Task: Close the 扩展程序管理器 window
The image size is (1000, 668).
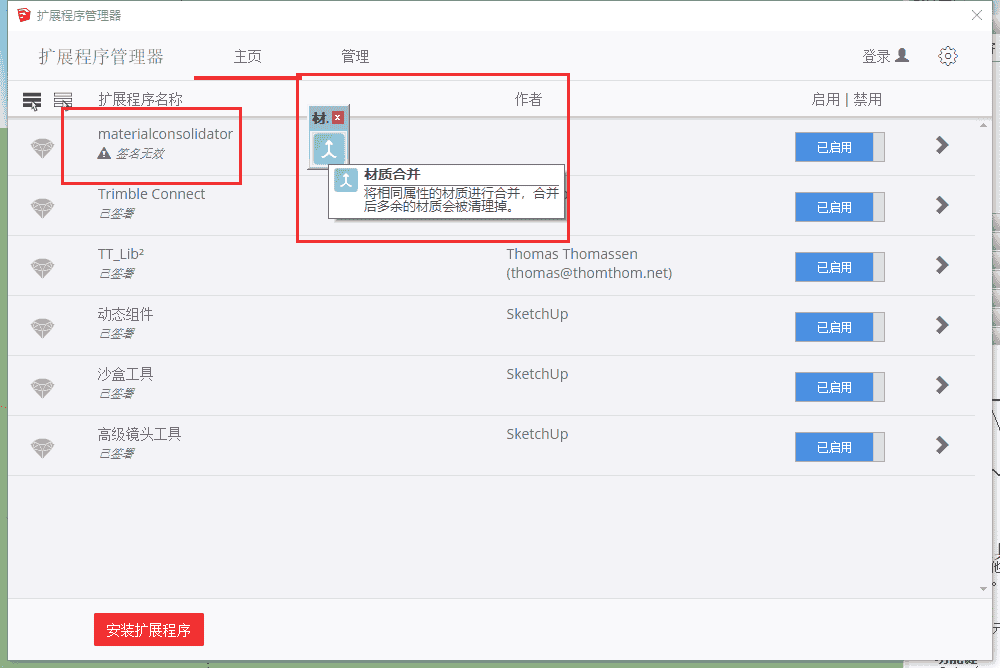Action: pyautogui.click(x=976, y=15)
